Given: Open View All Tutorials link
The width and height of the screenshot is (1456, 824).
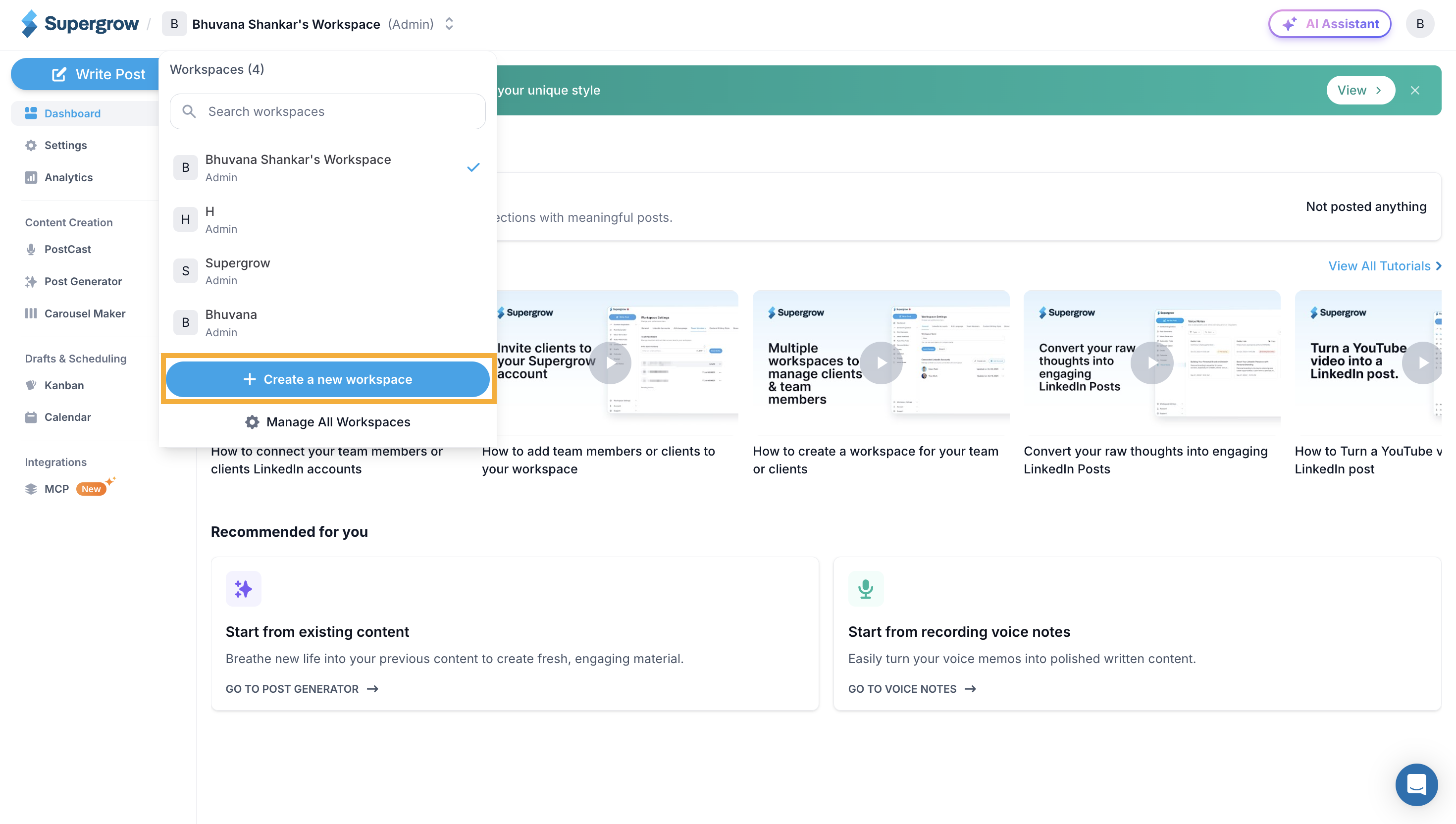Looking at the screenshot, I should click(1385, 266).
